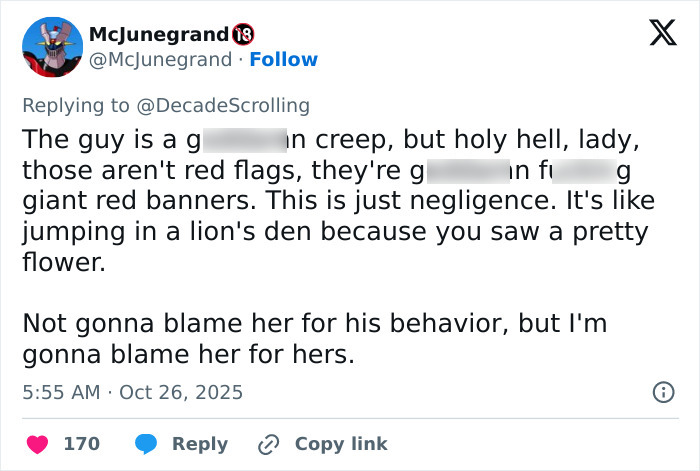700x471 pixels.
Task: Follow the McJunegrand account
Action: coord(283,59)
